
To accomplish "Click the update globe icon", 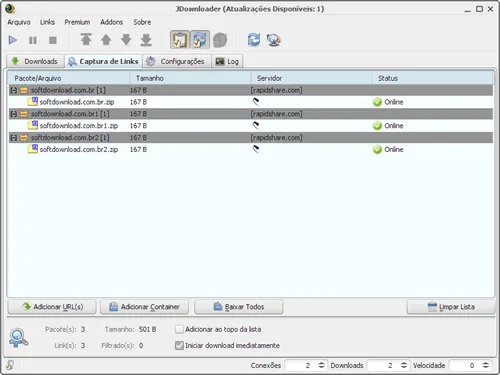I will 274,40.
